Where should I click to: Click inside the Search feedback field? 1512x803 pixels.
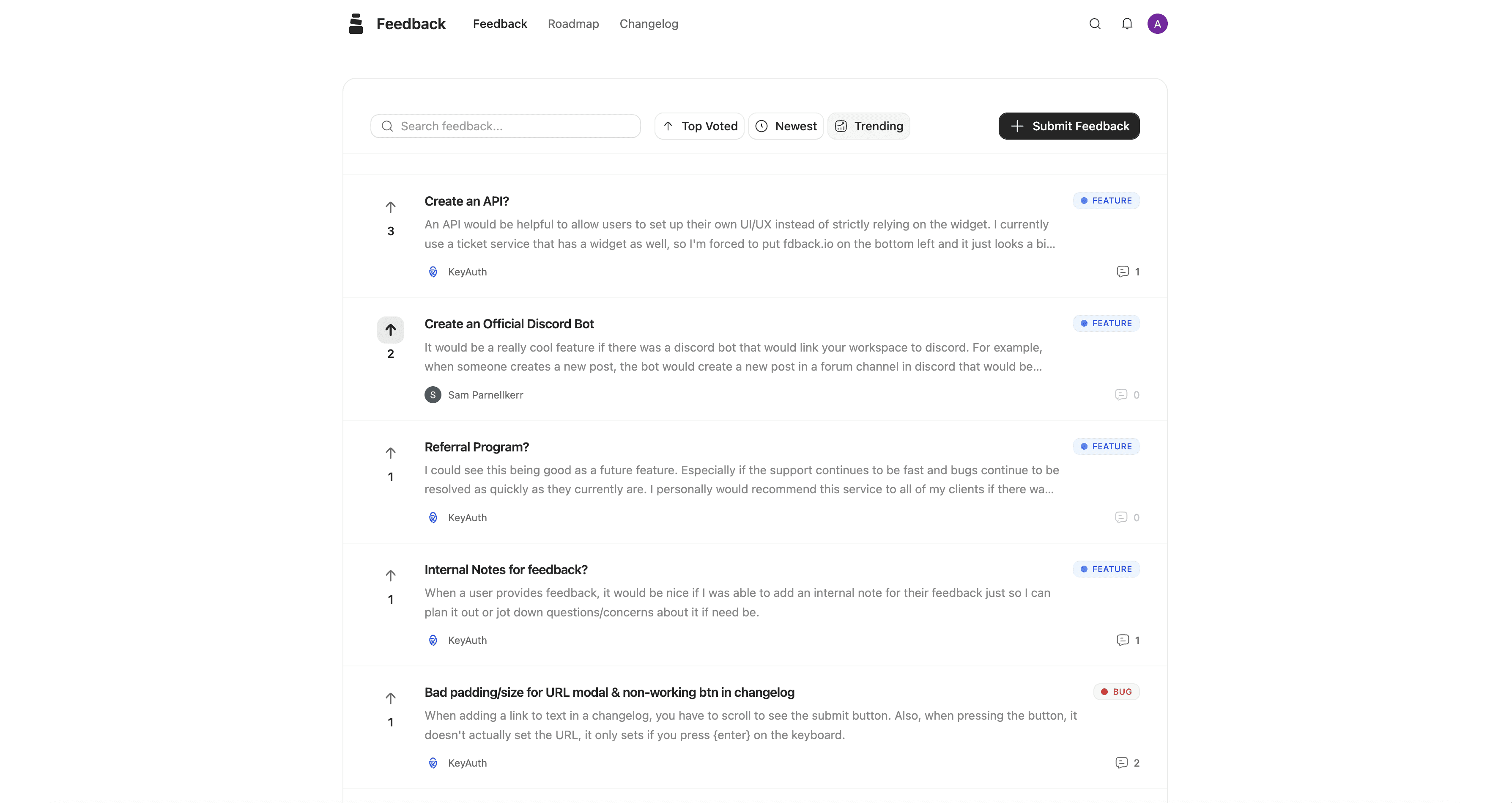pyautogui.click(x=505, y=126)
